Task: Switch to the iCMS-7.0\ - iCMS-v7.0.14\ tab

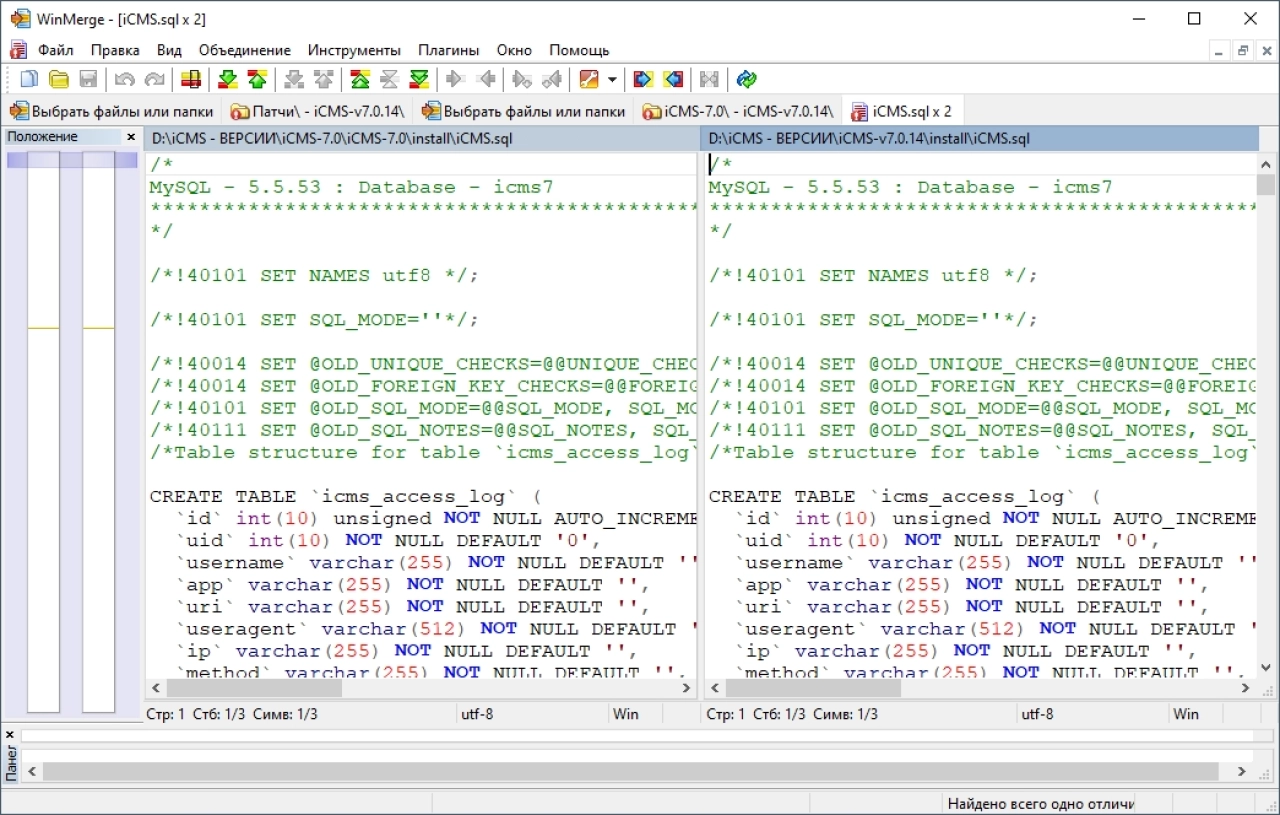Action: coord(739,111)
